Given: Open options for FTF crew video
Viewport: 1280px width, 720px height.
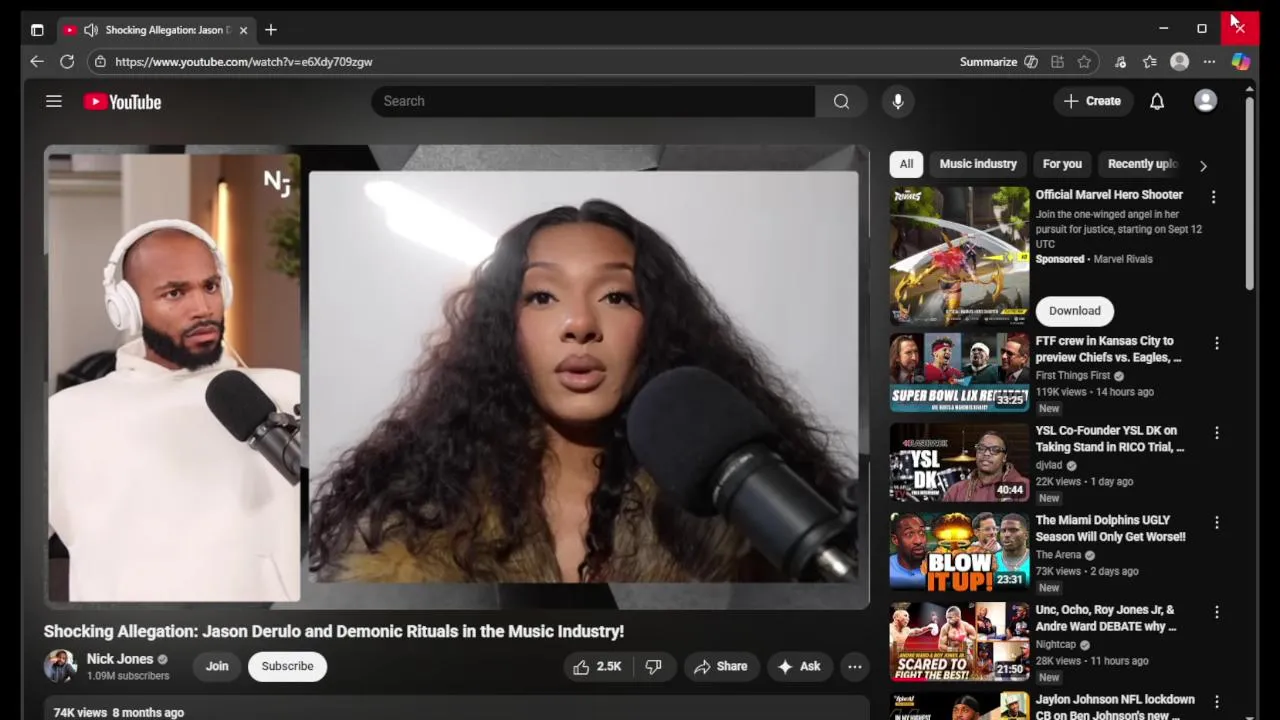Looking at the screenshot, I should (1216, 343).
